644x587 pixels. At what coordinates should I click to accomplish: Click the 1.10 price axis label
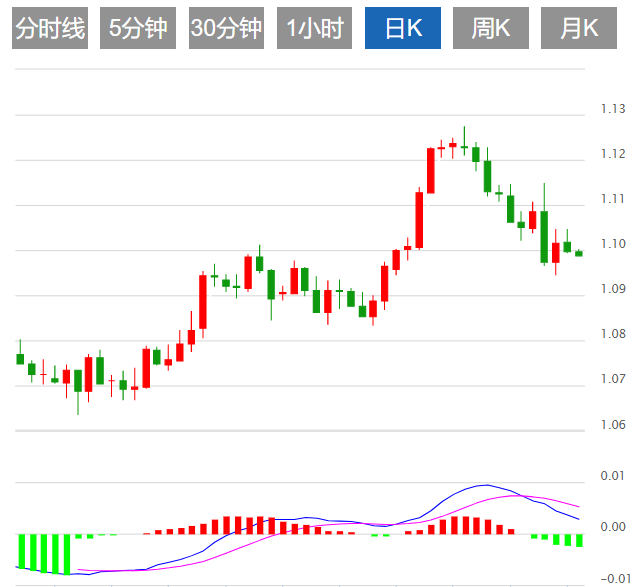[613, 244]
